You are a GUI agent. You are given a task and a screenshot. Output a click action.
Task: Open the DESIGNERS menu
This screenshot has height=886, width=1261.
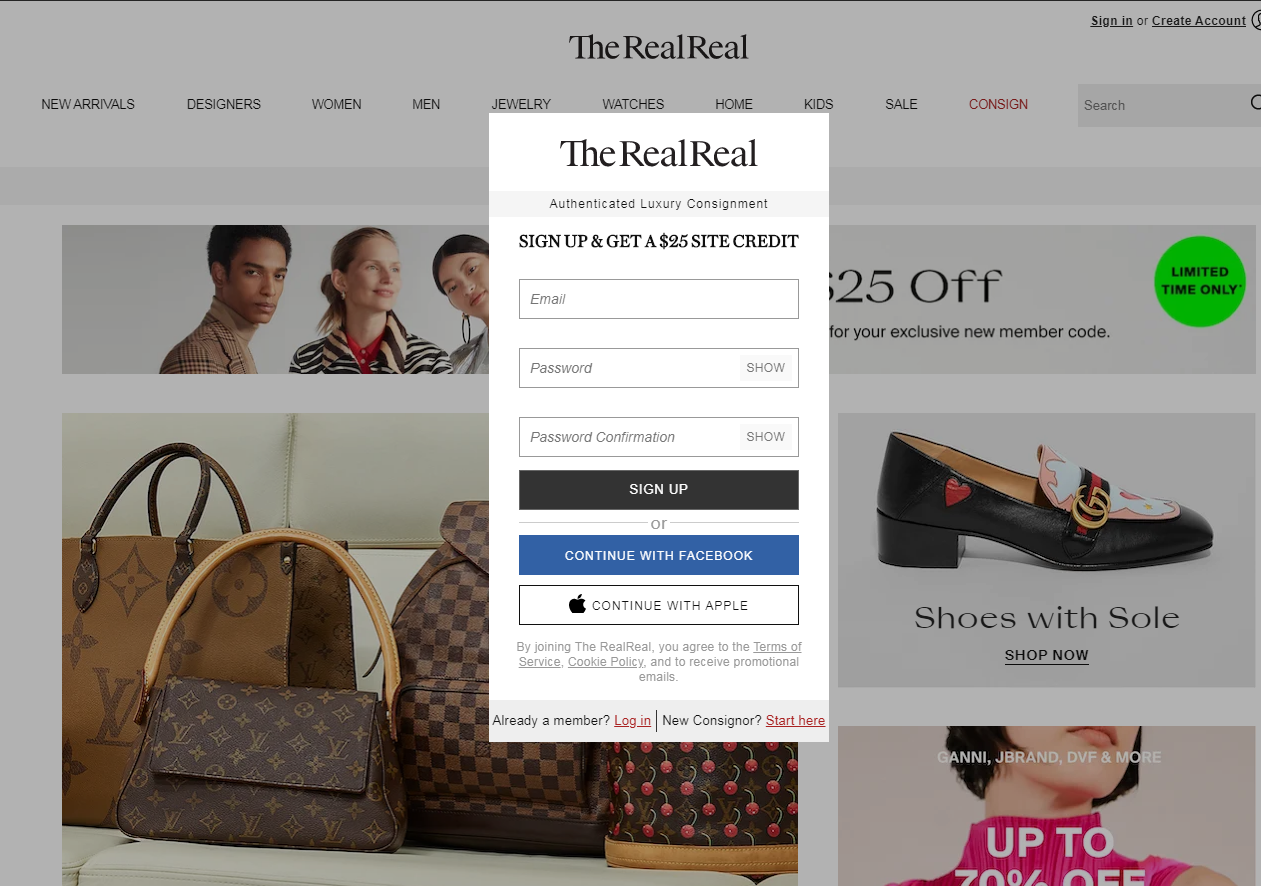click(x=224, y=104)
